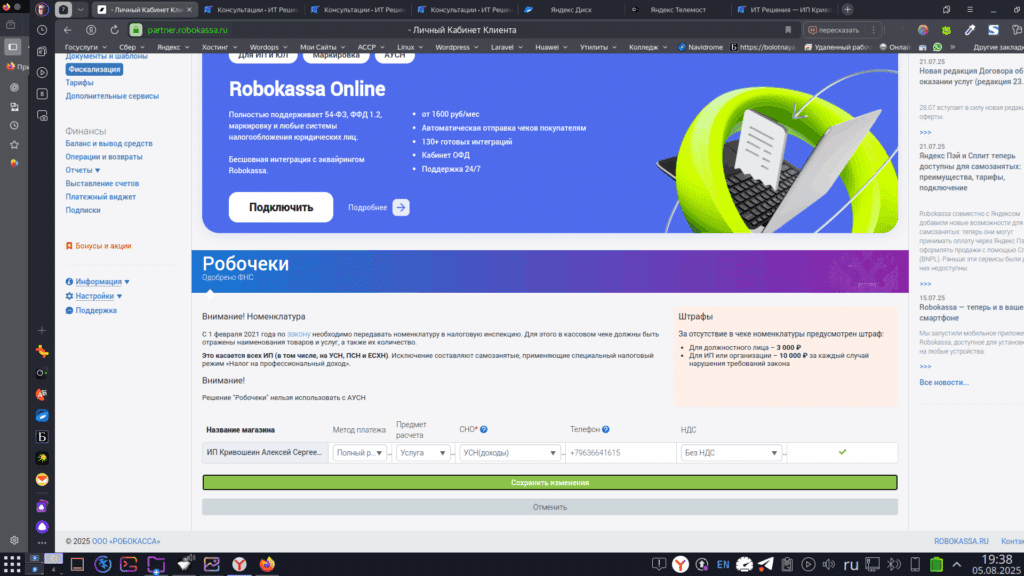Click the green checkmark in the store row

(x=842, y=452)
